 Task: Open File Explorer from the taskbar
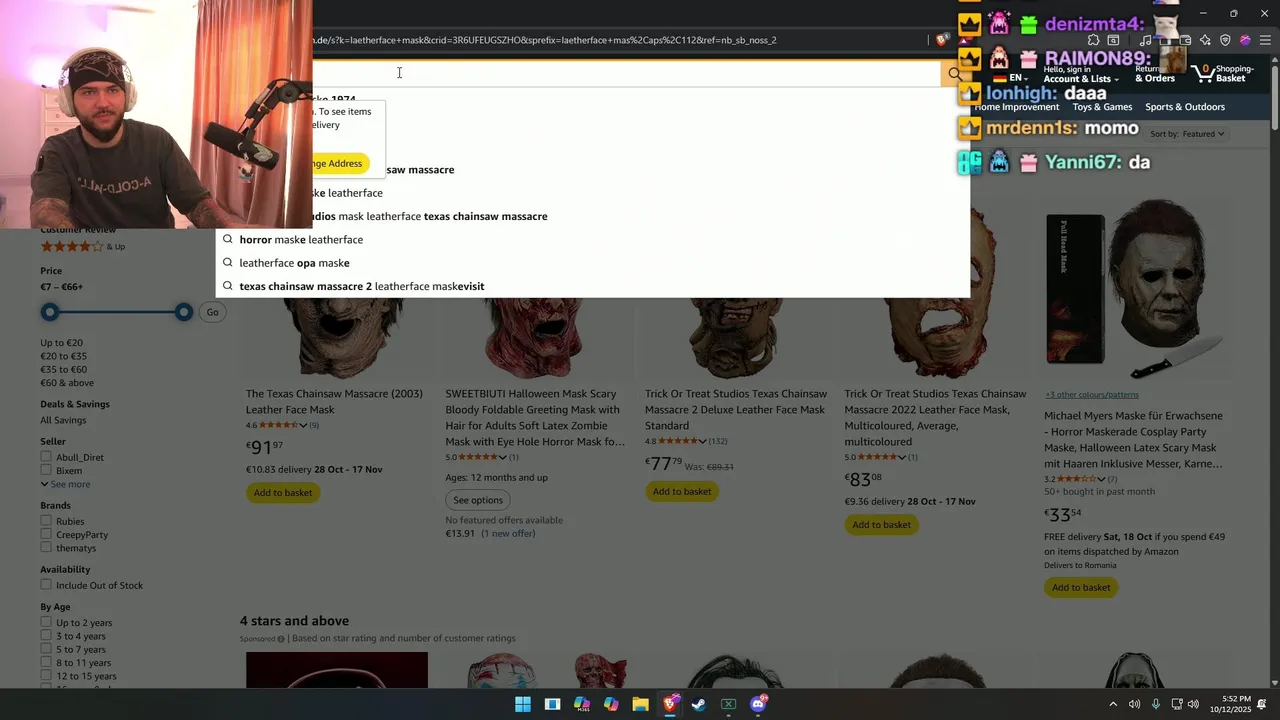(640, 704)
